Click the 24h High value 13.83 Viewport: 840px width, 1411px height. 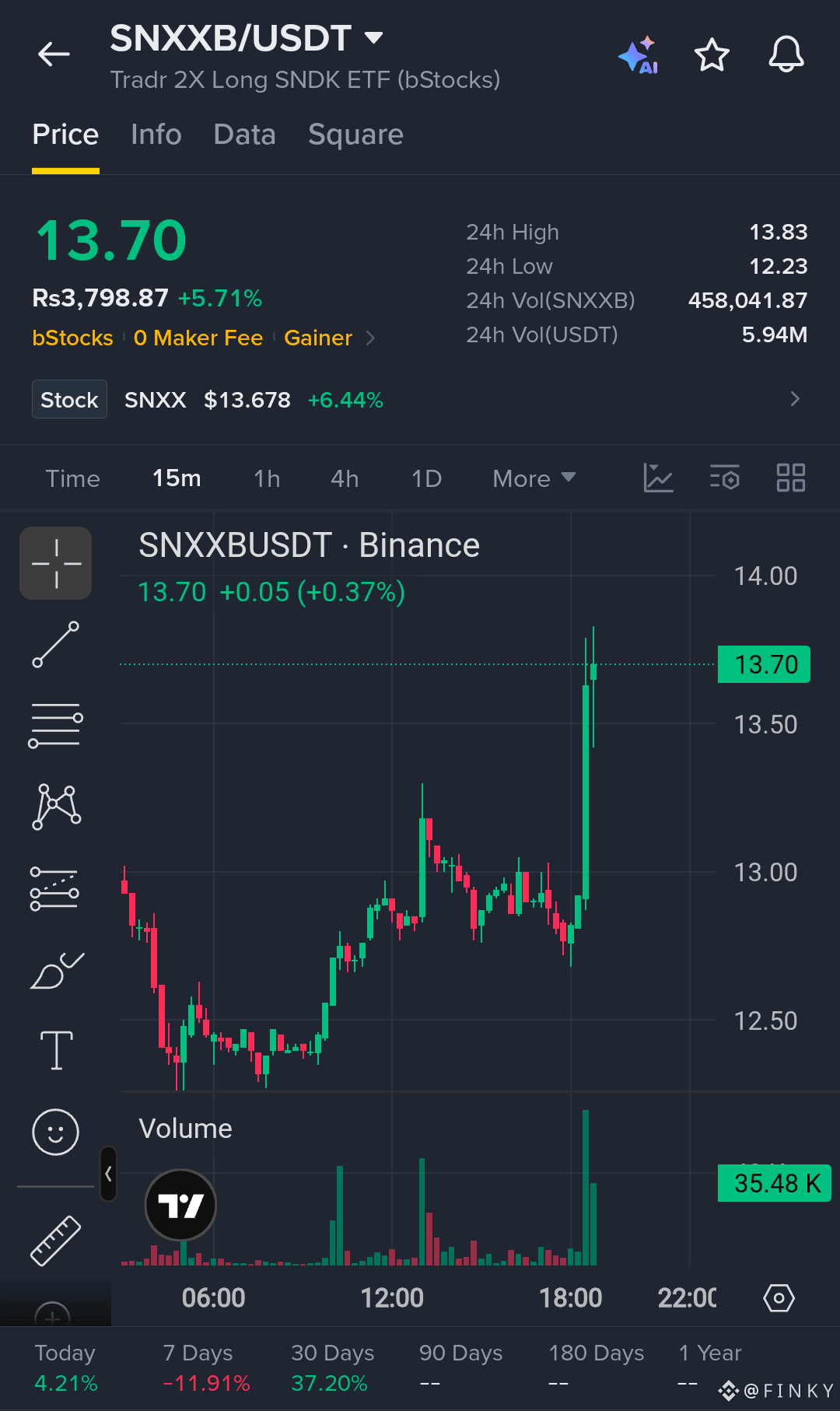[778, 232]
